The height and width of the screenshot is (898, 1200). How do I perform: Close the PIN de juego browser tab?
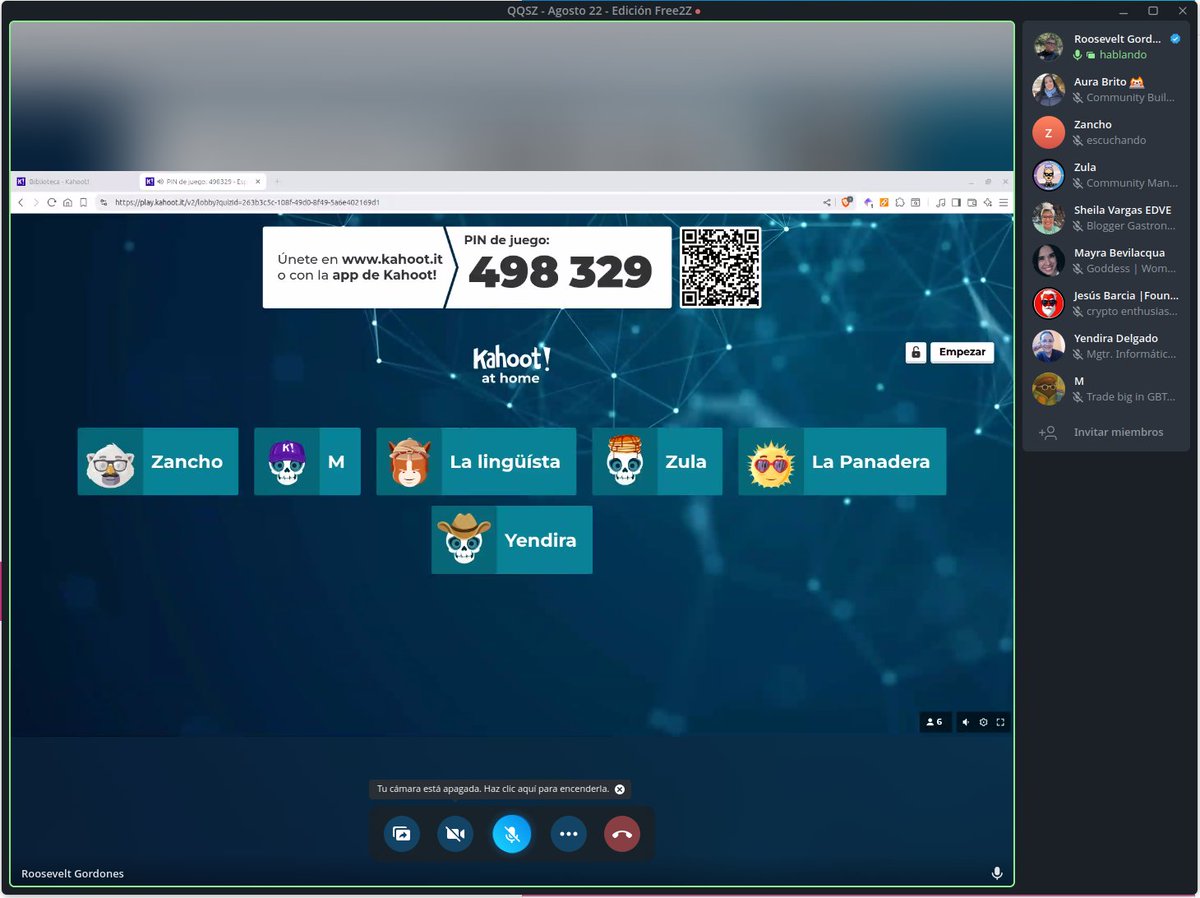[258, 181]
